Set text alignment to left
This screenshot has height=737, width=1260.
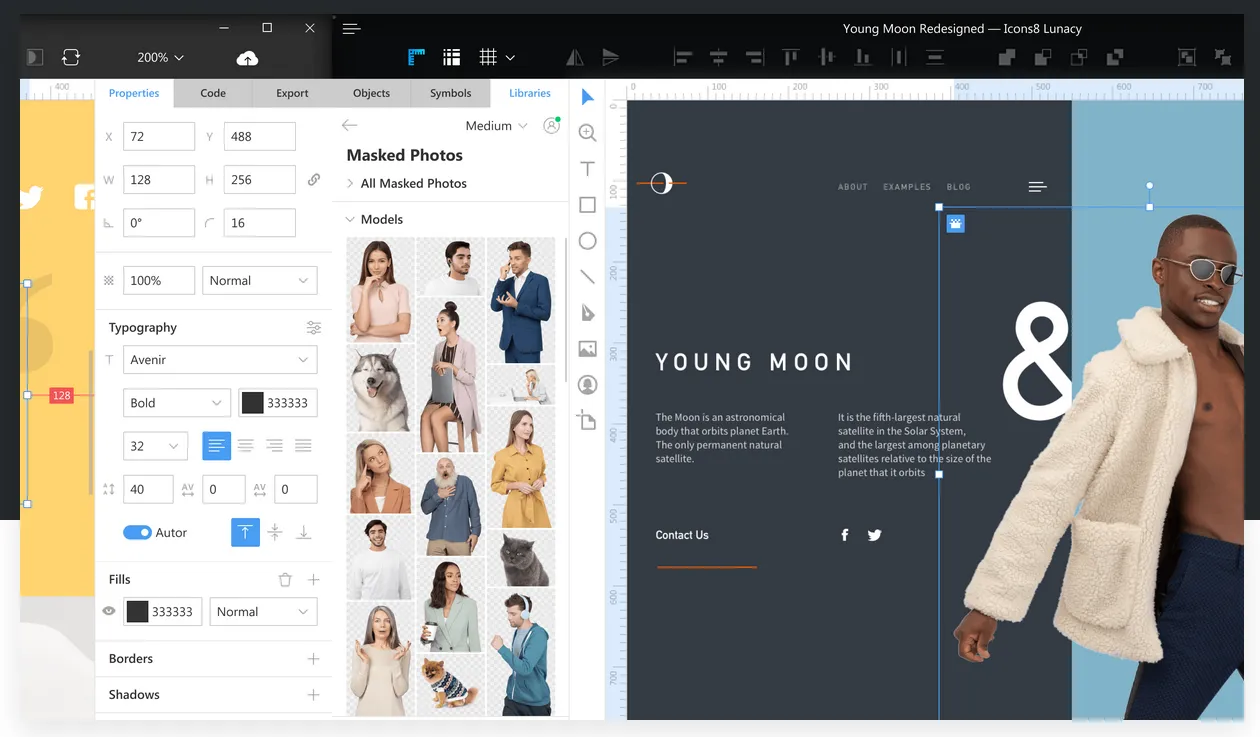coord(216,445)
